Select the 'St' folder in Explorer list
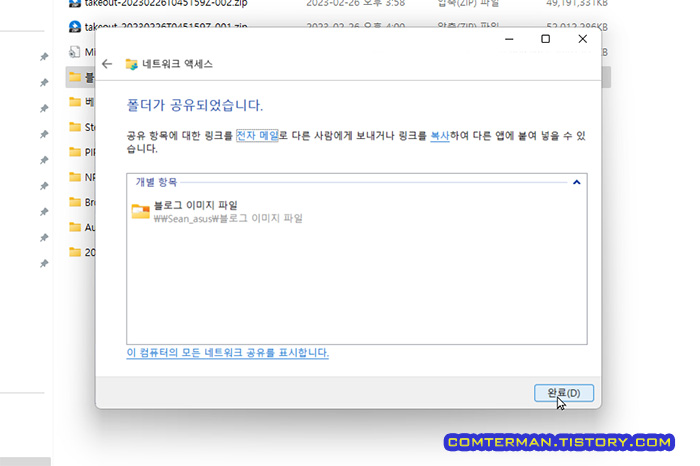This screenshot has height=466, width=700. 82,127
